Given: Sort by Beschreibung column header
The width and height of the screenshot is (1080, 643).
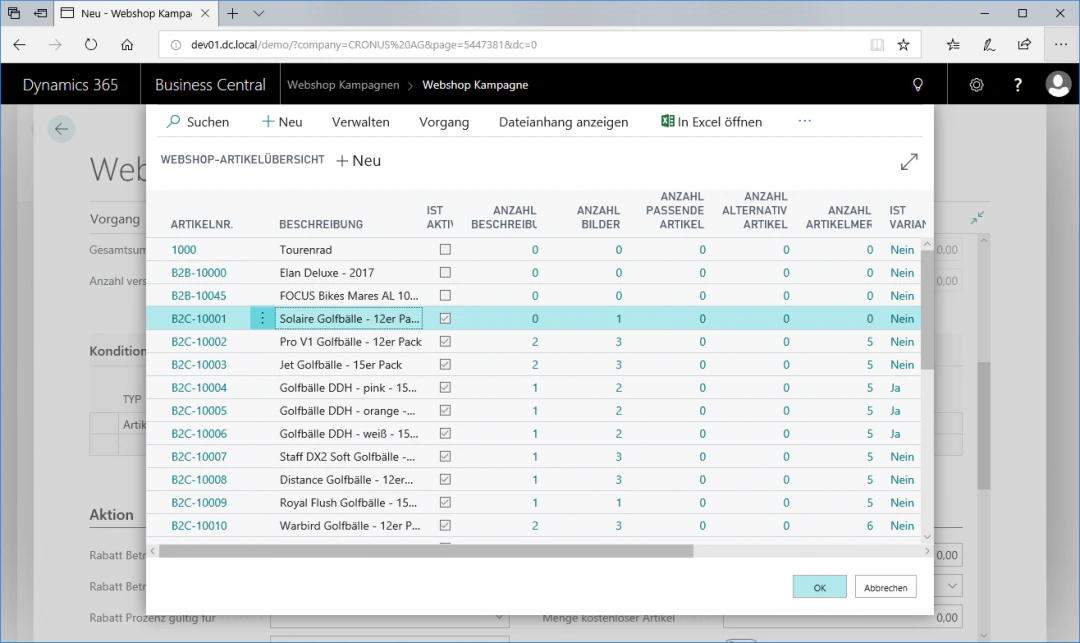Looking at the screenshot, I should (x=321, y=224).
